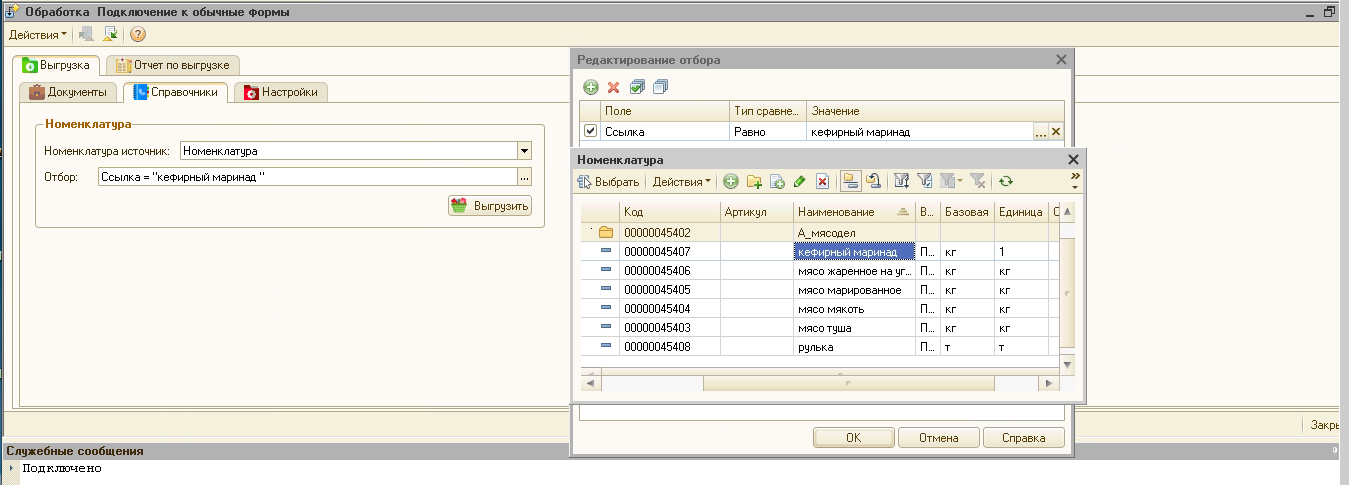Select row кефирный маринад in Номенклатура
Image resolution: width=1349 pixels, height=485 pixels.
[820, 252]
